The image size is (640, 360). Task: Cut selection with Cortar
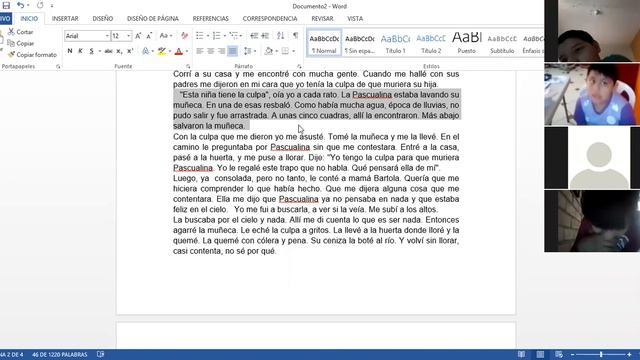pyautogui.click(x=20, y=32)
